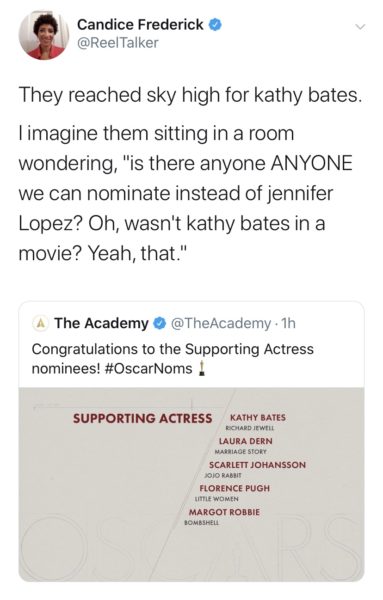Click the Candice Frederick display name

tap(140, 24)
